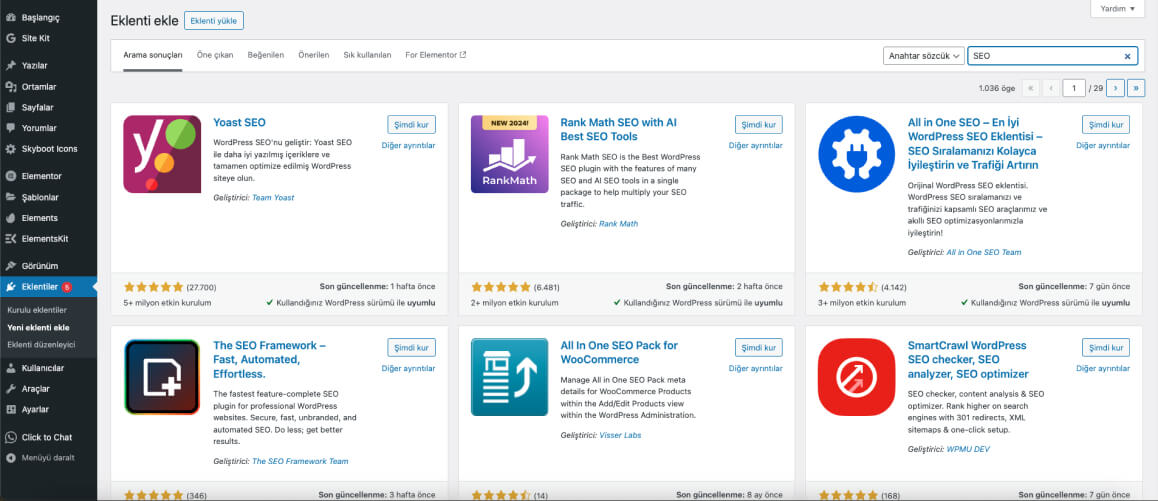Collapse the menu with Menüyü daralt icon
This screenshot has height=501, width=1158.
pos(10,458)
